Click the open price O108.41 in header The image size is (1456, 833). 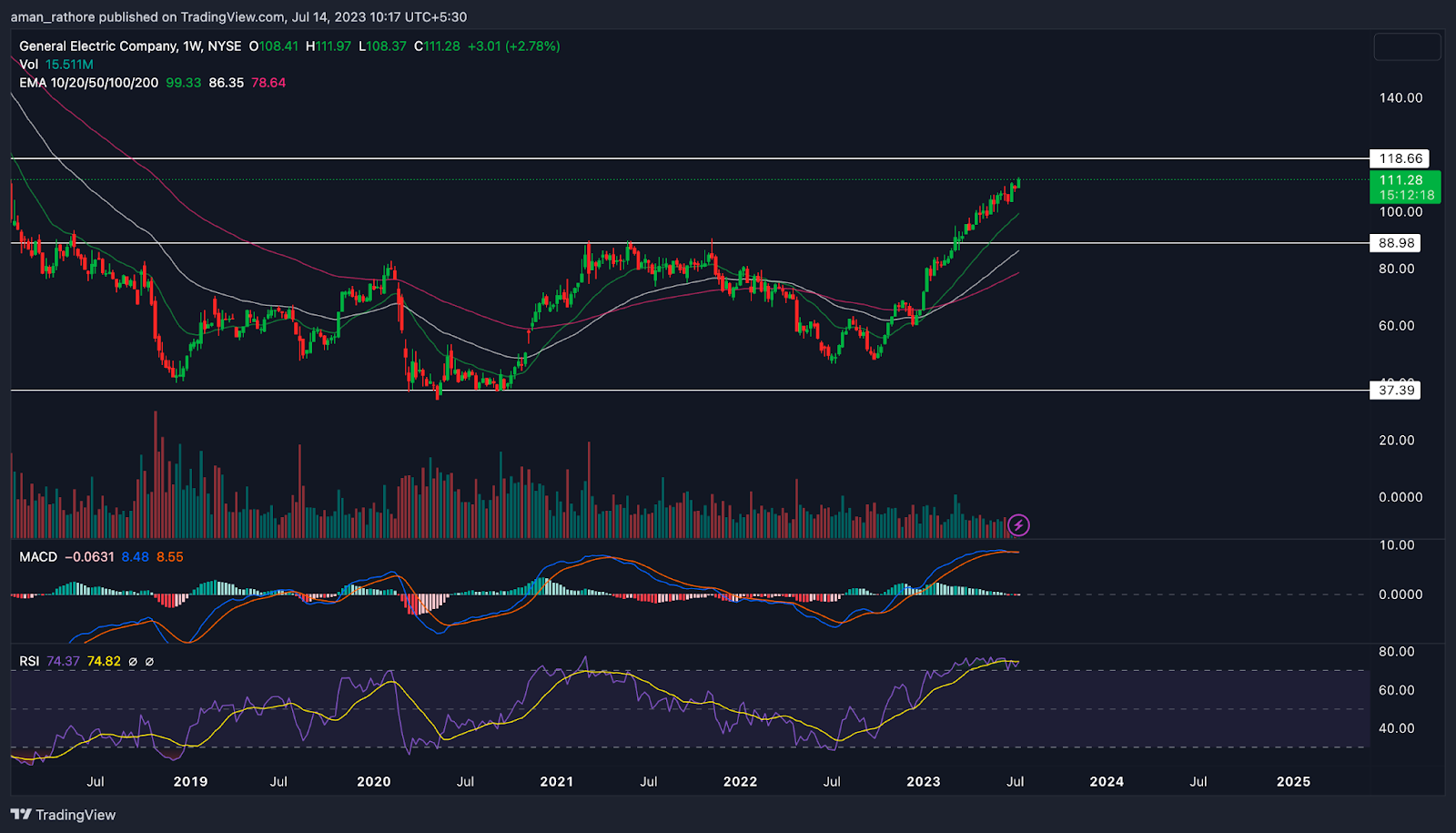(x=274, y=46)
